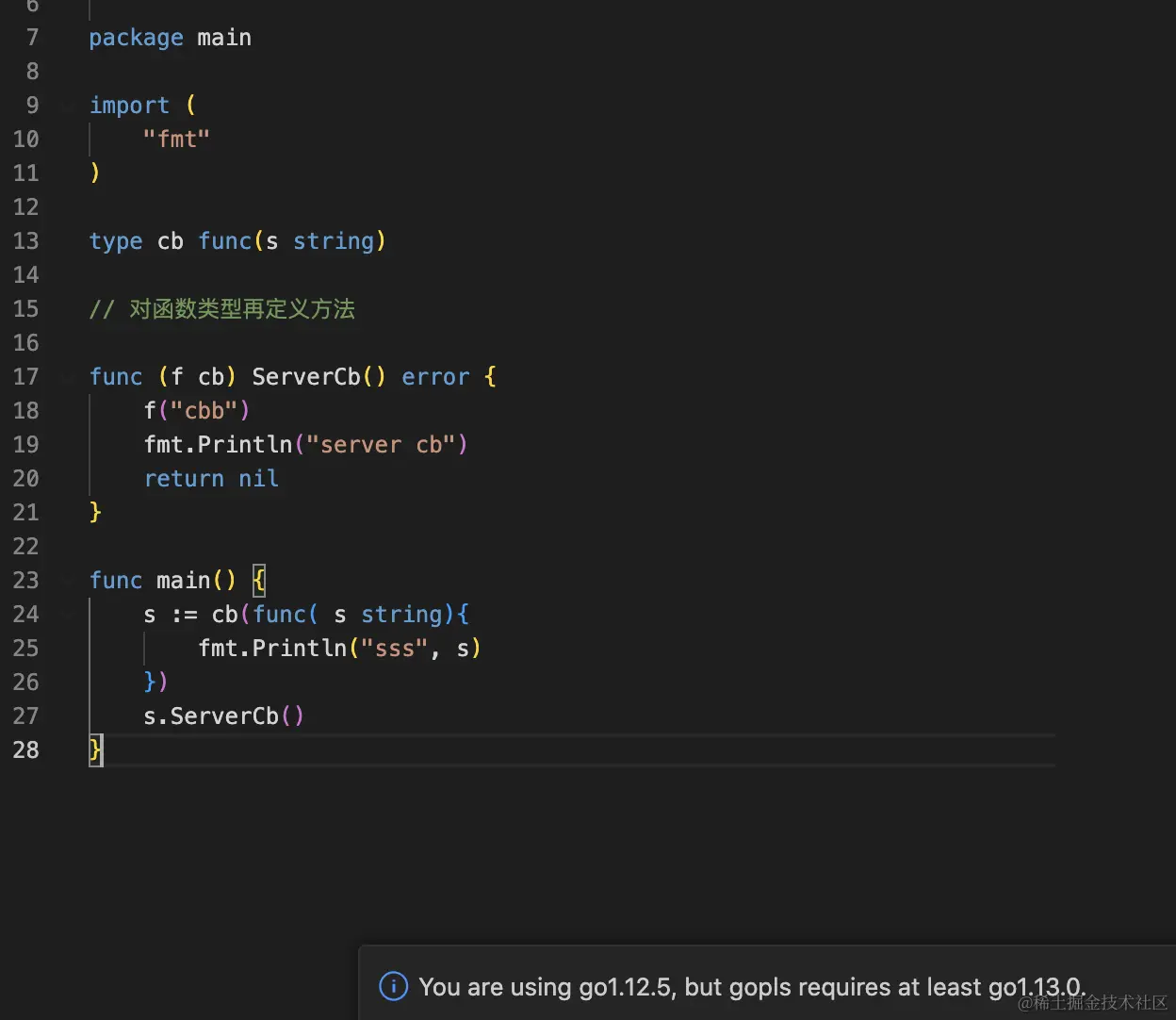The height and width of the screenshot is (1020, 1176).
Task: Click the 'ServerCb()' method name in its declaration
Action: pos(319,377)
